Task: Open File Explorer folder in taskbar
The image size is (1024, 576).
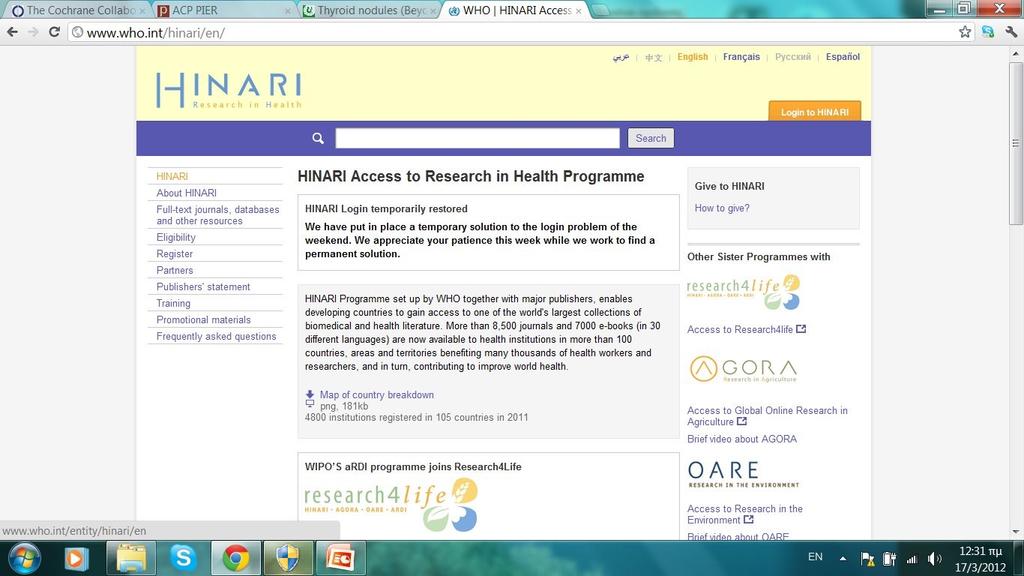Action: [131, 558]
